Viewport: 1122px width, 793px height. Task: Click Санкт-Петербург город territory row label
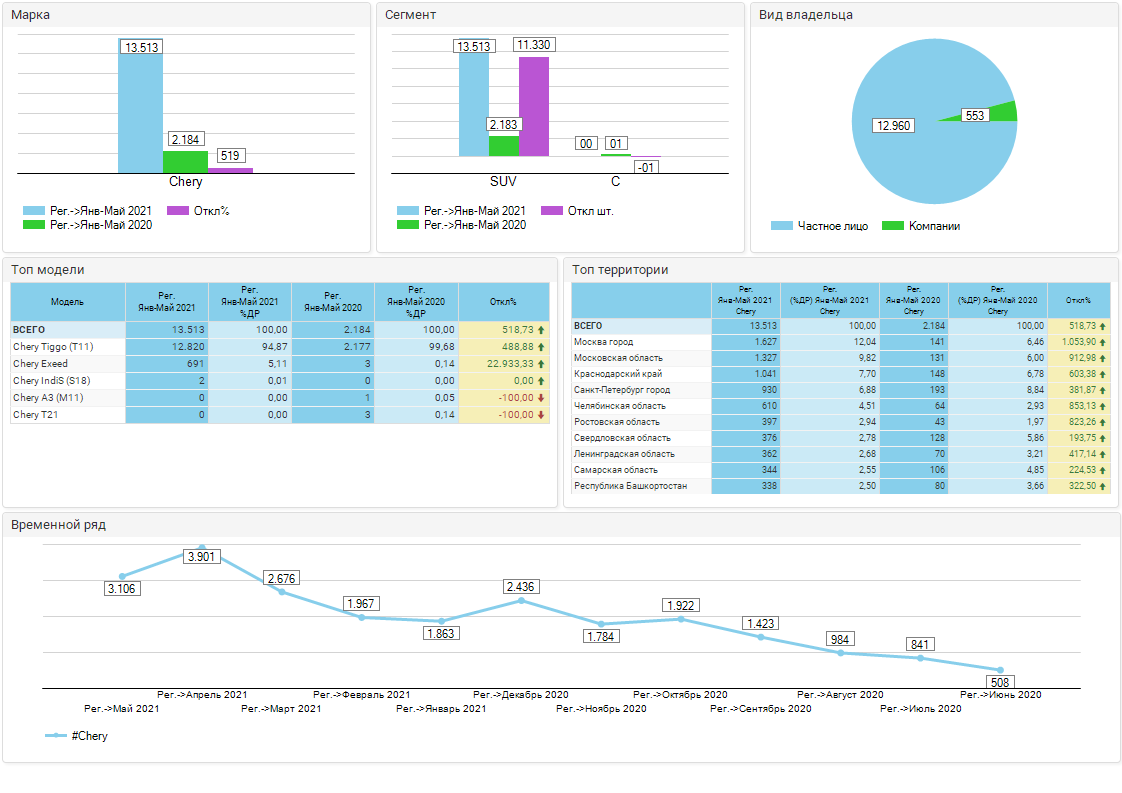click(x=621, y=390)
